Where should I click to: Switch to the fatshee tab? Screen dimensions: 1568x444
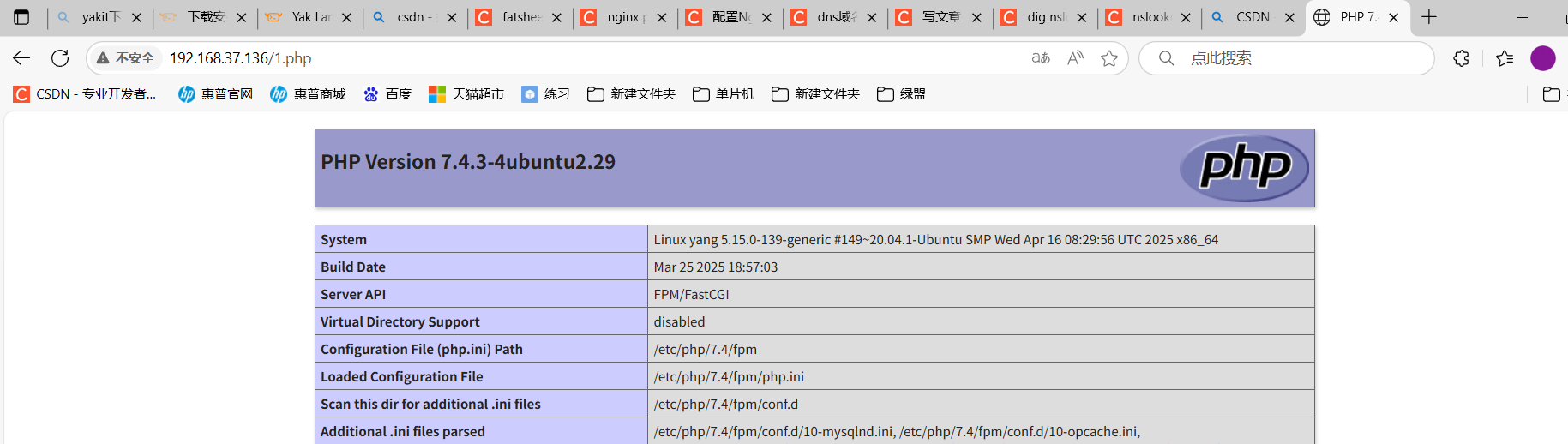click(x=520, y=17)
